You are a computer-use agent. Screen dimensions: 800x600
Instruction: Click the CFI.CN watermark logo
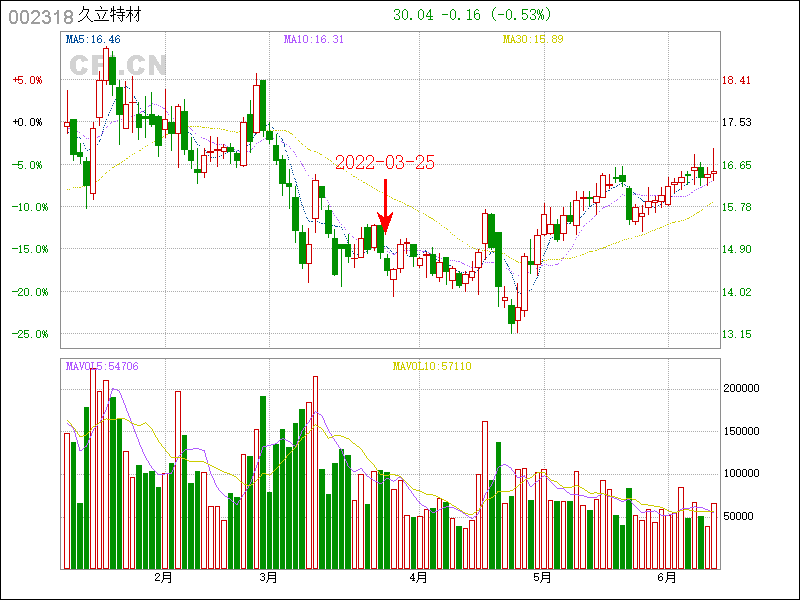click(x=117, y=65)
